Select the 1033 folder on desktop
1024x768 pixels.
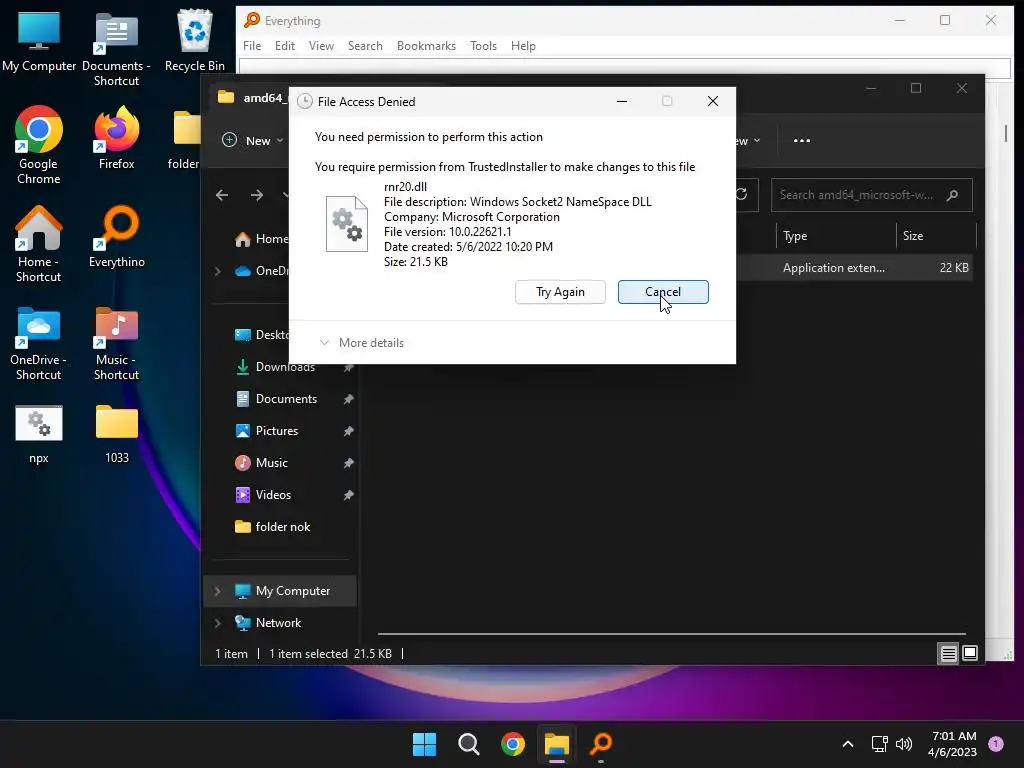(x=116, y=434)
